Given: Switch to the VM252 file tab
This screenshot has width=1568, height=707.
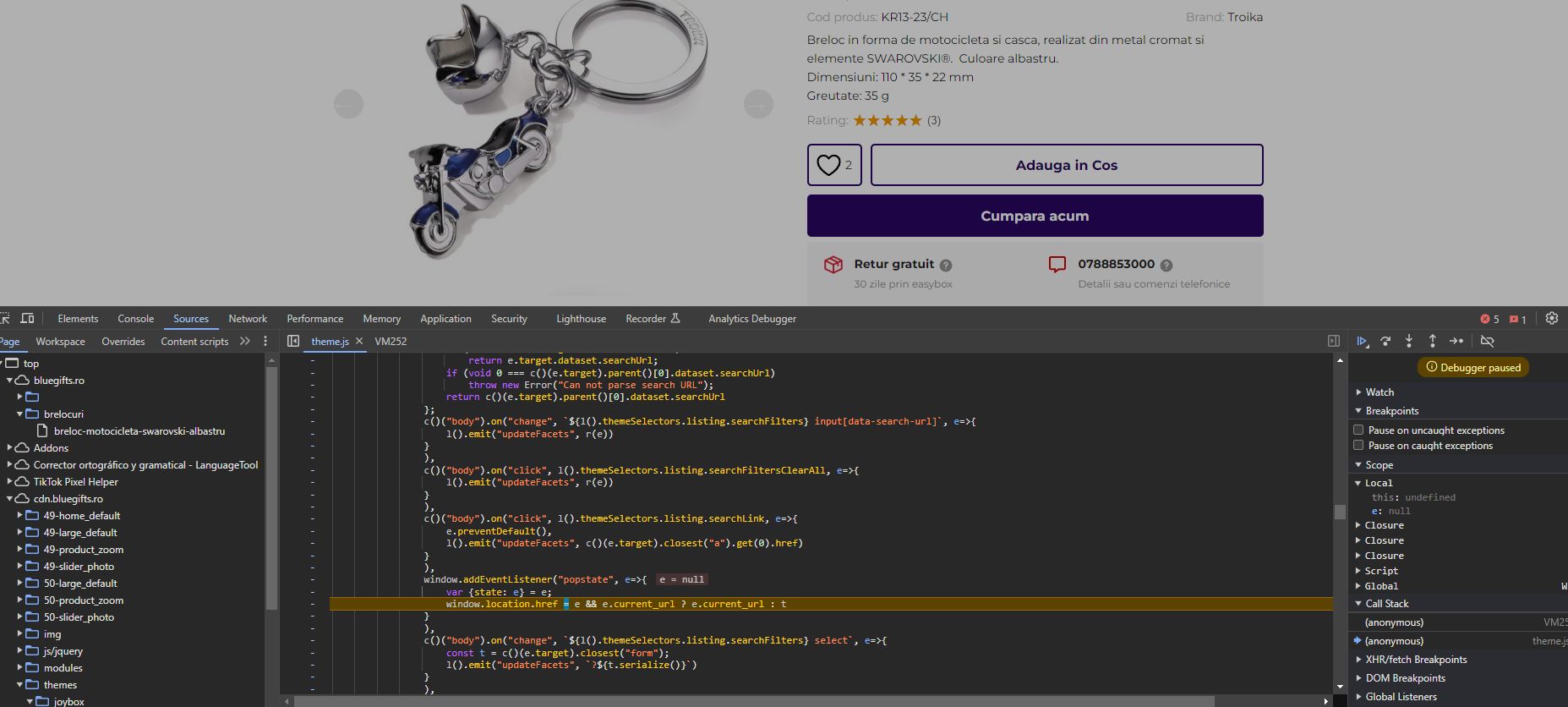Looking at the screenshot, I should tap(391, 342).
